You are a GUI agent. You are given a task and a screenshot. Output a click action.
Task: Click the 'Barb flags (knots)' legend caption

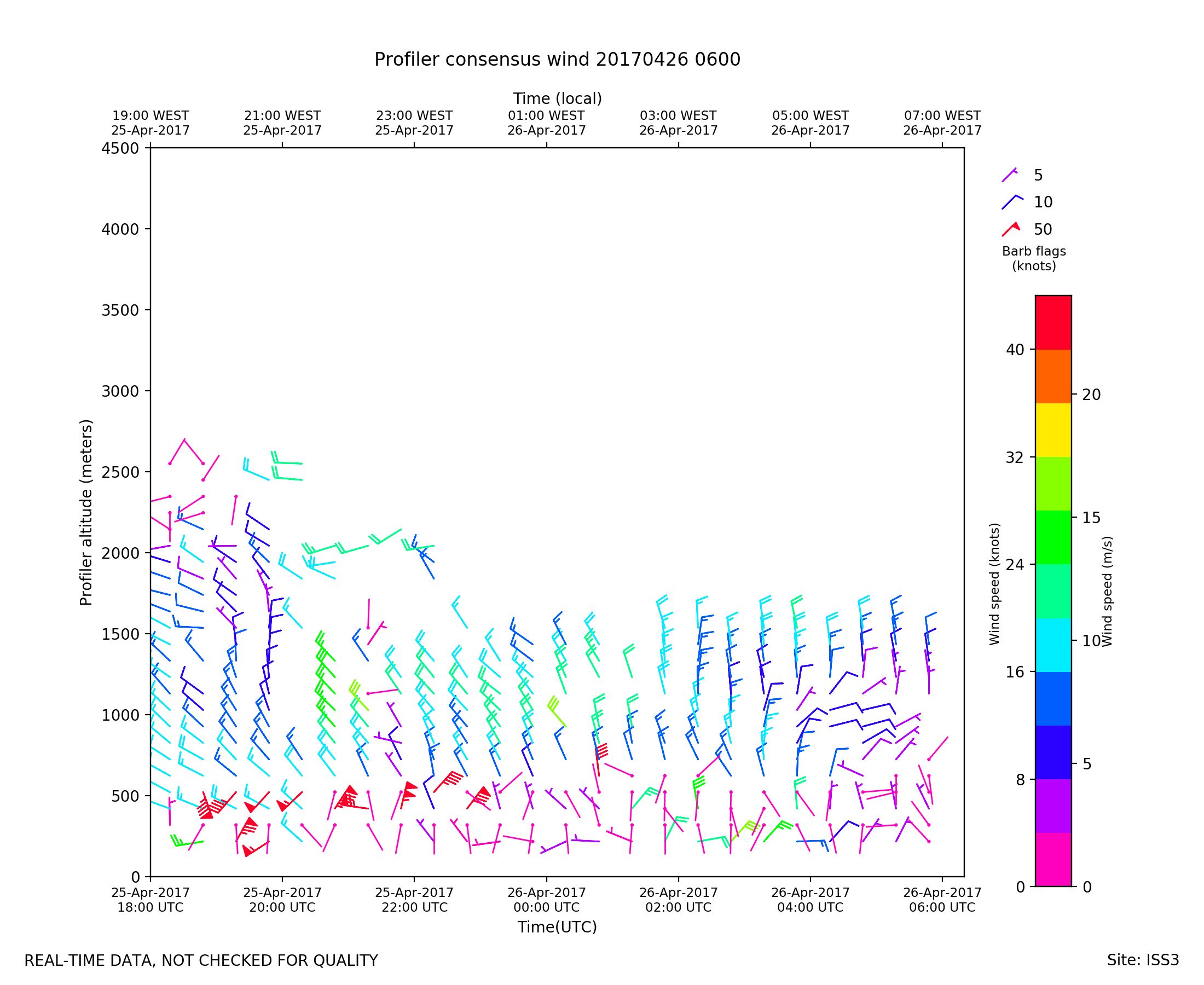1034,258
